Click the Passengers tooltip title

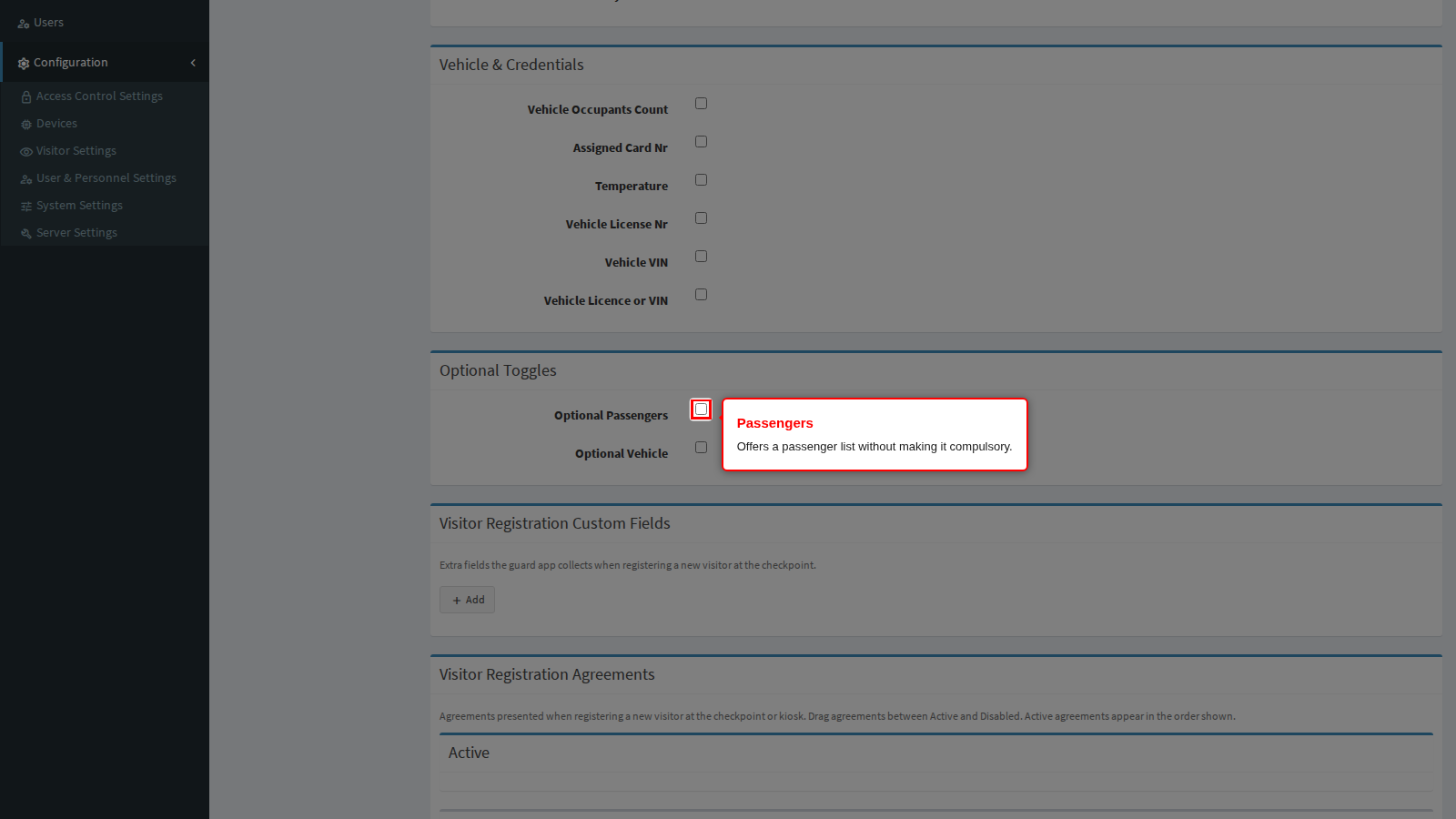coord(775,423)
